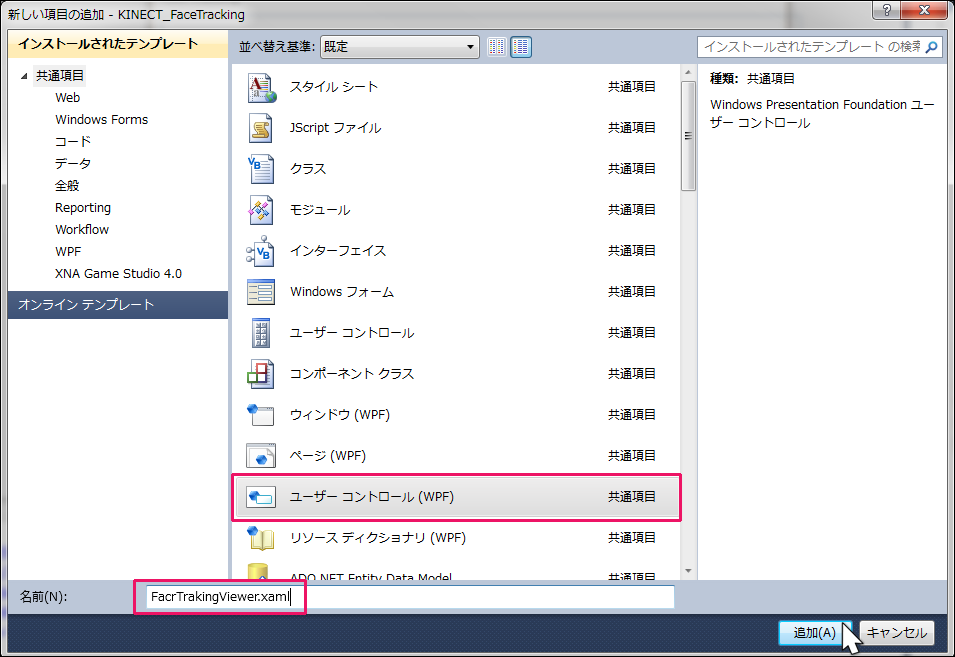Open the インストールされたテンプレート section header
Screen dimensions: 955x657
coord(118,44)
